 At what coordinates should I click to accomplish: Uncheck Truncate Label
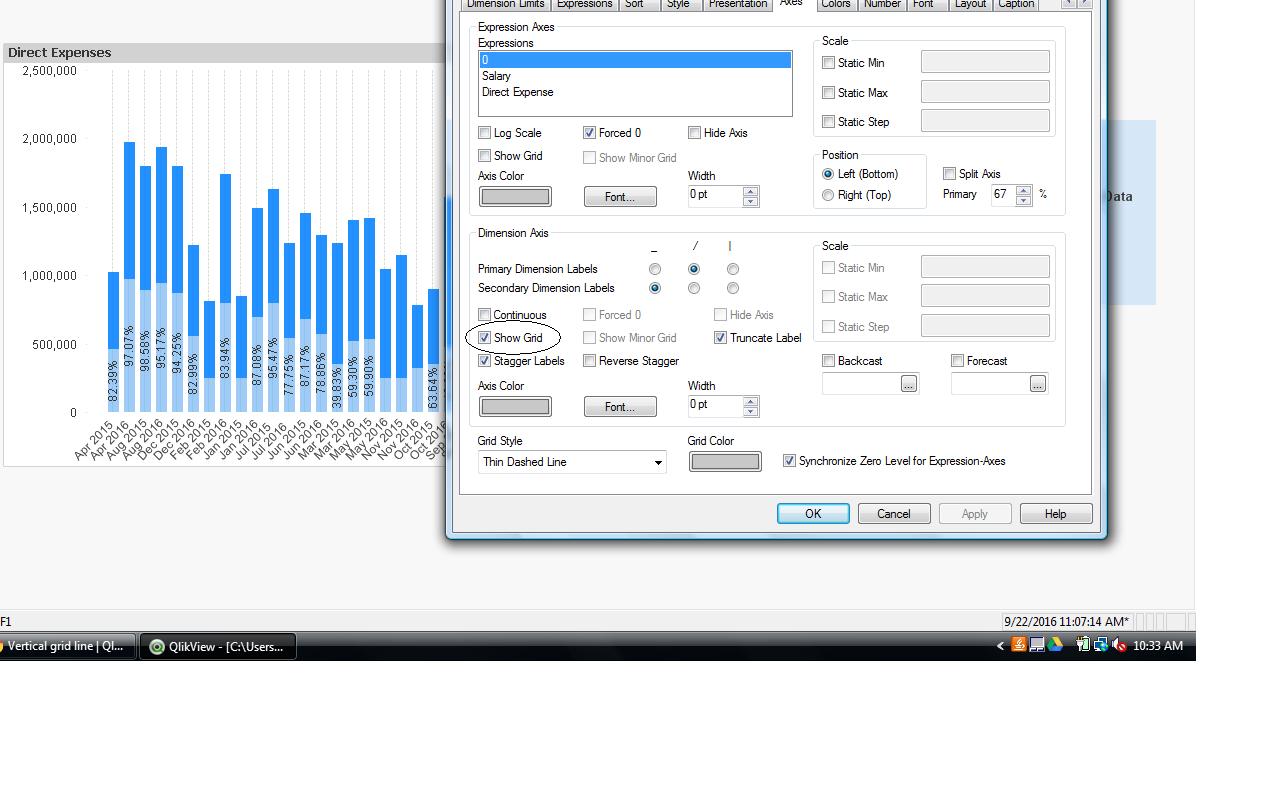[720, 338]
